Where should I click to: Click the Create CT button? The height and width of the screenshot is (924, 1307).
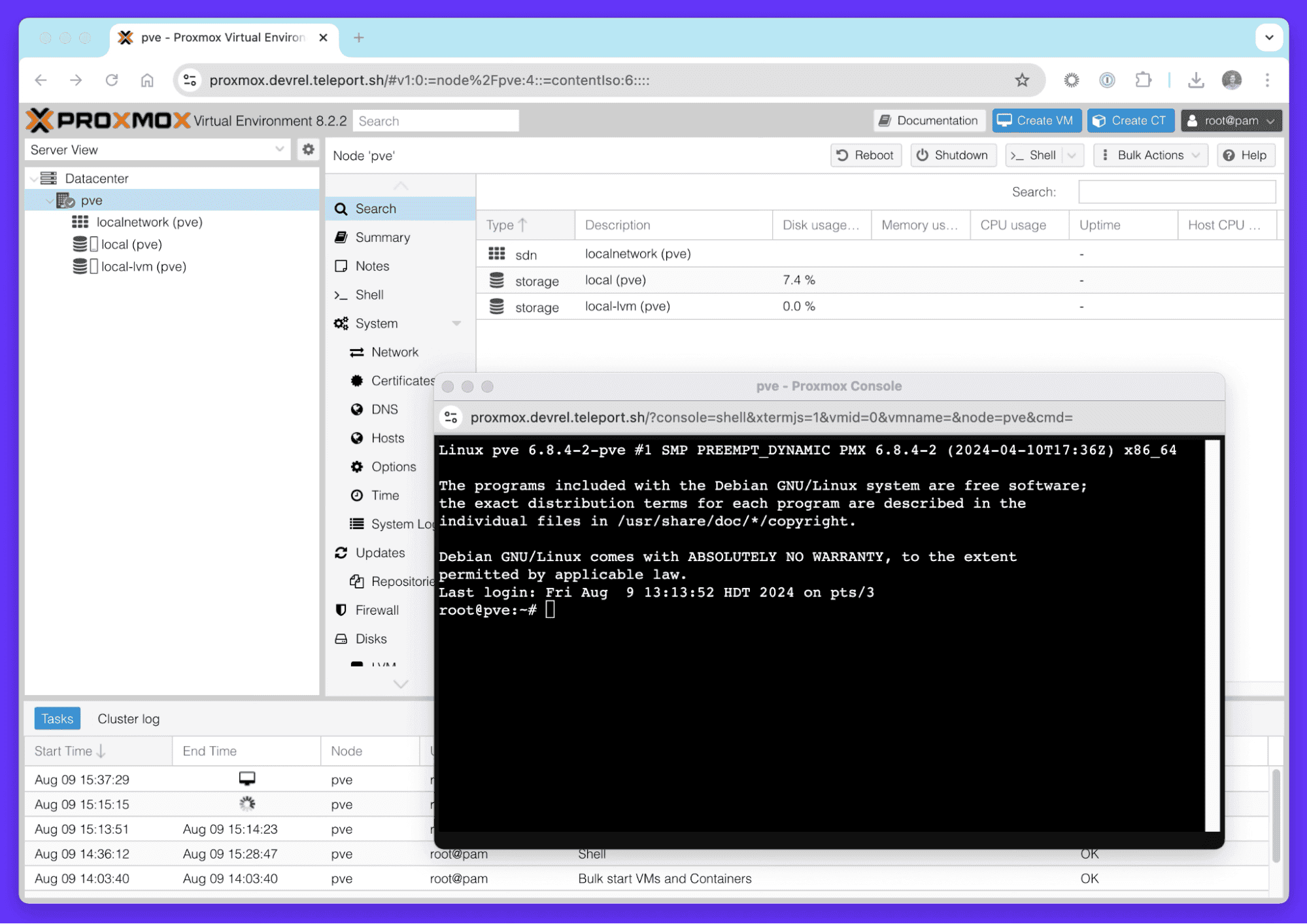(1131, 120)
